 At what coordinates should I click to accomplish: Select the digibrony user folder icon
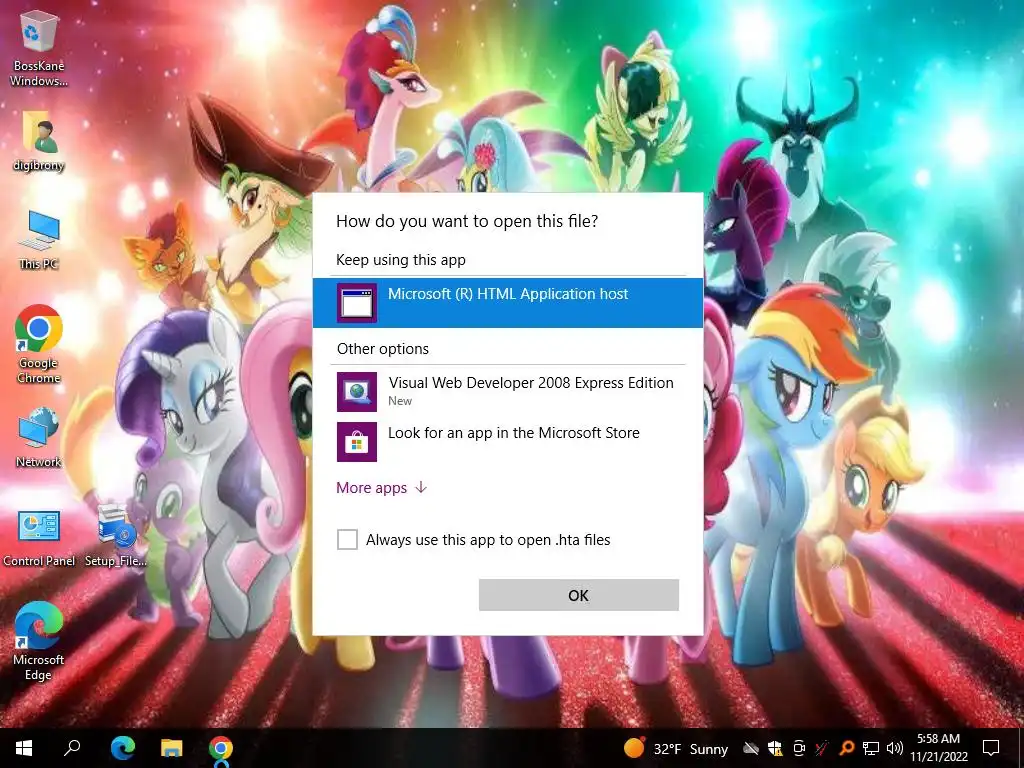(39, 142)
